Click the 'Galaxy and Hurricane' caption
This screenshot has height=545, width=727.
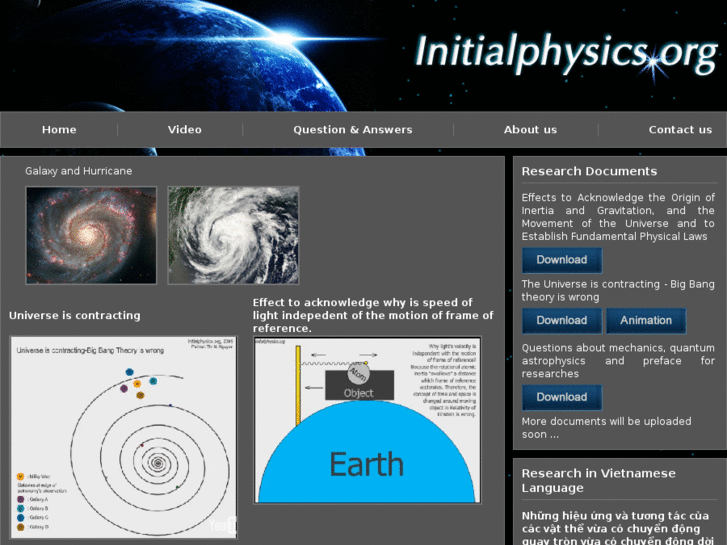(x=78, y=171)
